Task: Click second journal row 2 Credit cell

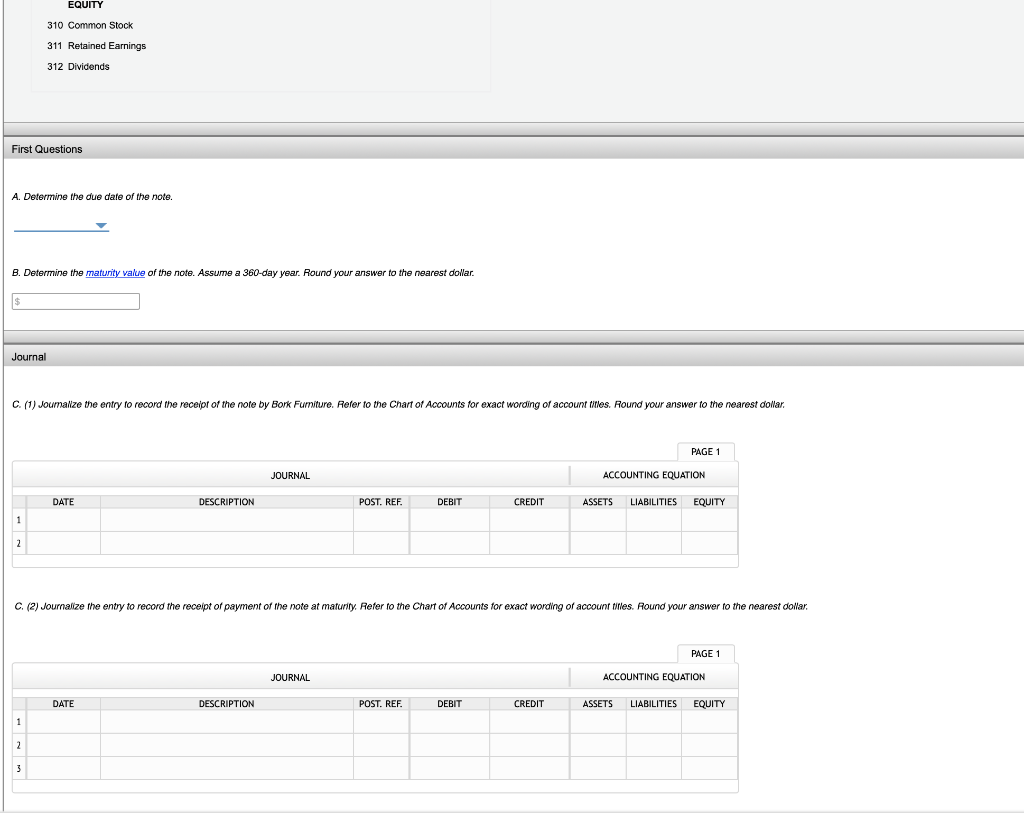Action: coord(529,745)
